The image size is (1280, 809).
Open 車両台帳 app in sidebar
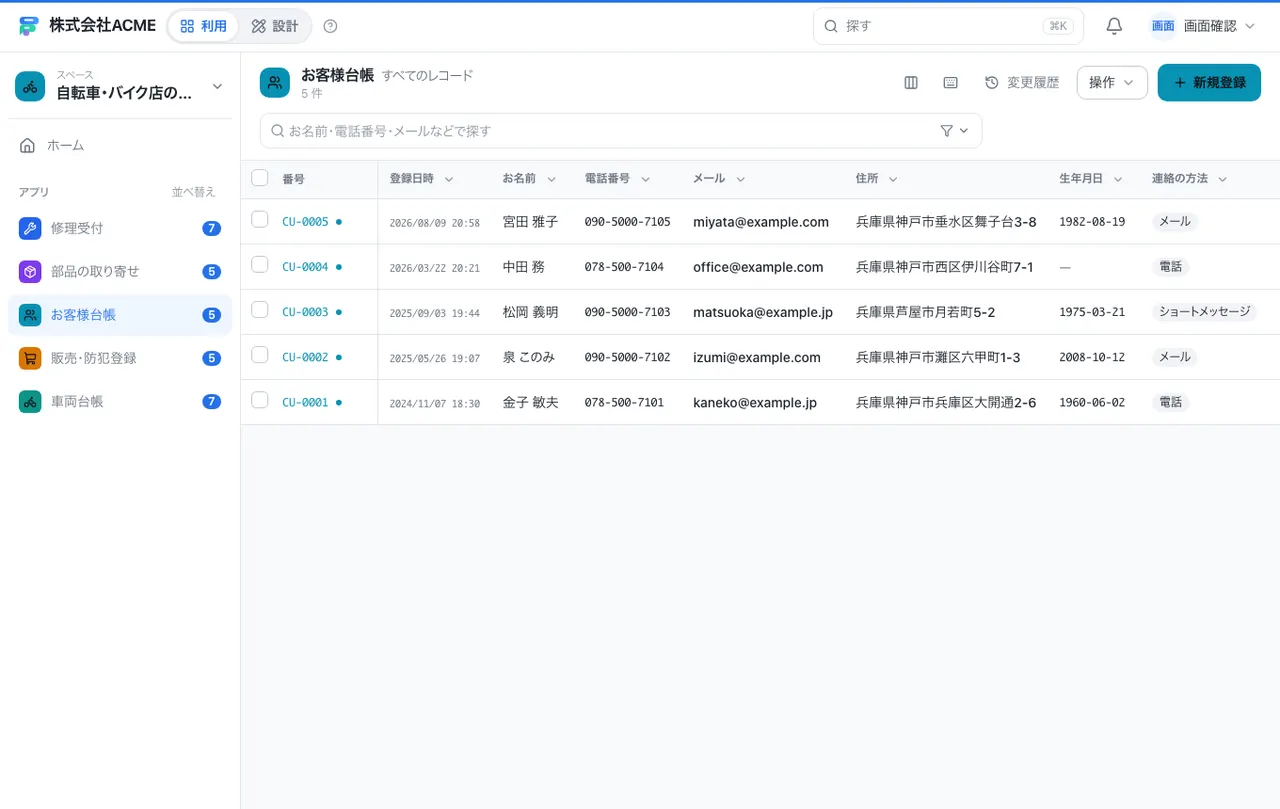pyautogui.click(x=120, y=401)
